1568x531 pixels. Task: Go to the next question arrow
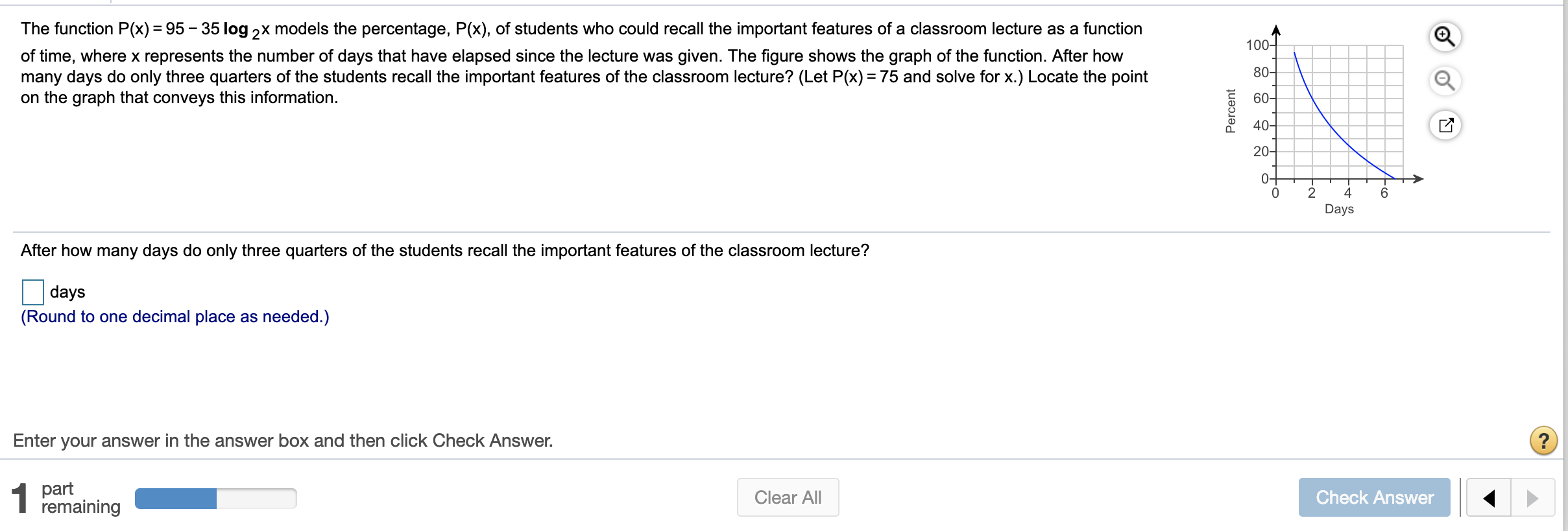click(1532, 498)
